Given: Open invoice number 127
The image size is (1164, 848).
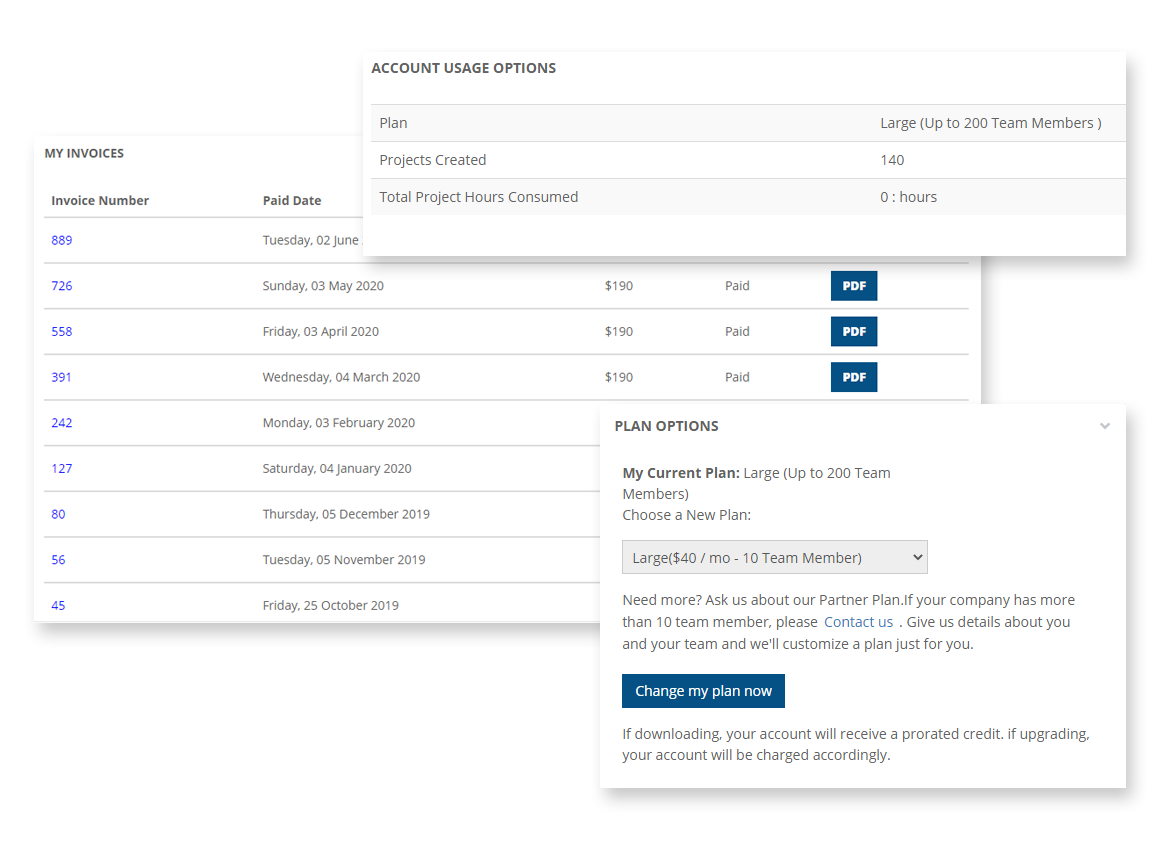Looking at the screenshot, I should pyautogui.click(x=62, y=469).
